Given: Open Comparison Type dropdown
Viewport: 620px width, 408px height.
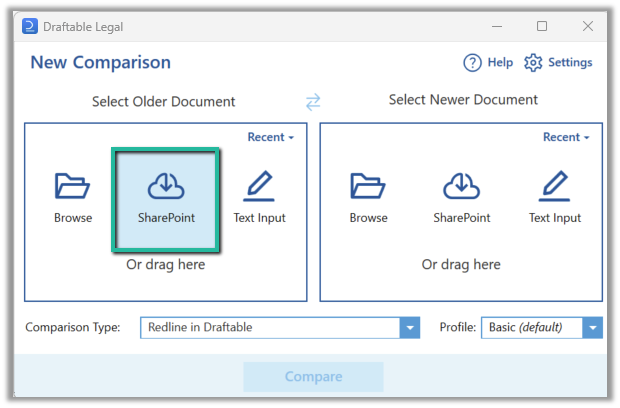Looking at the screenshot, I should click(x=280, y=327).
